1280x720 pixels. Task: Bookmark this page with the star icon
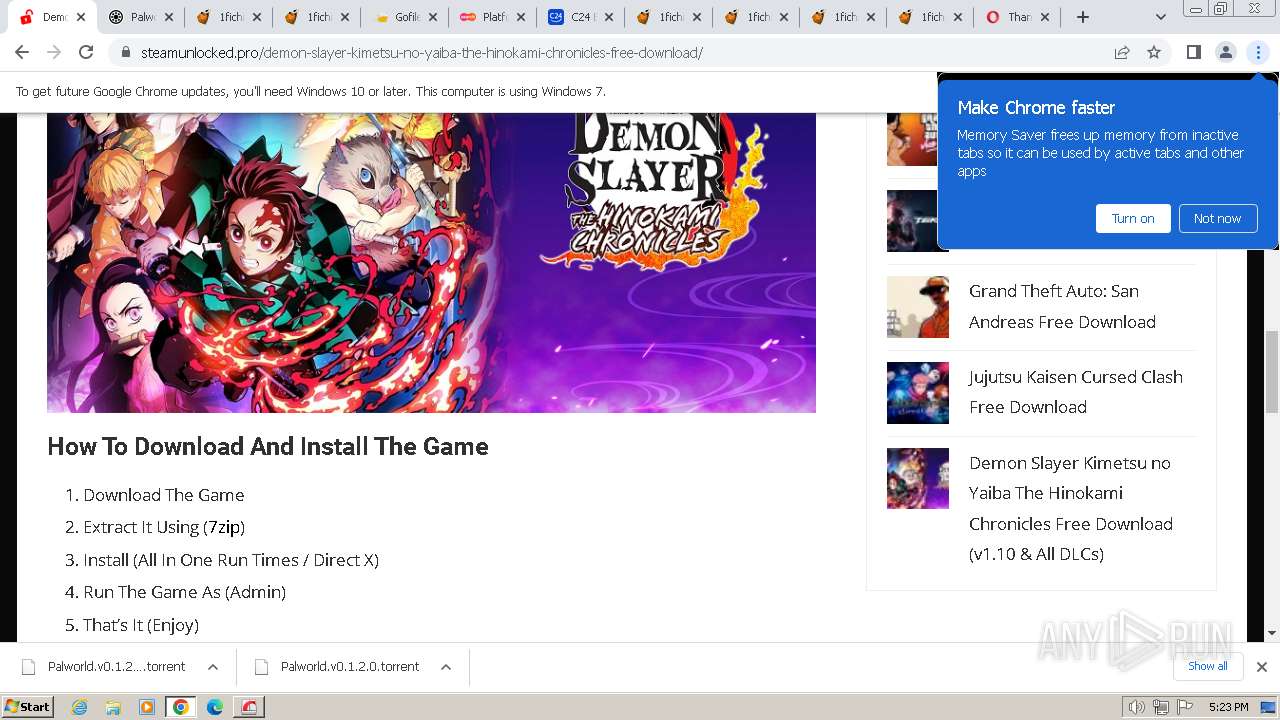point(1154,52)
